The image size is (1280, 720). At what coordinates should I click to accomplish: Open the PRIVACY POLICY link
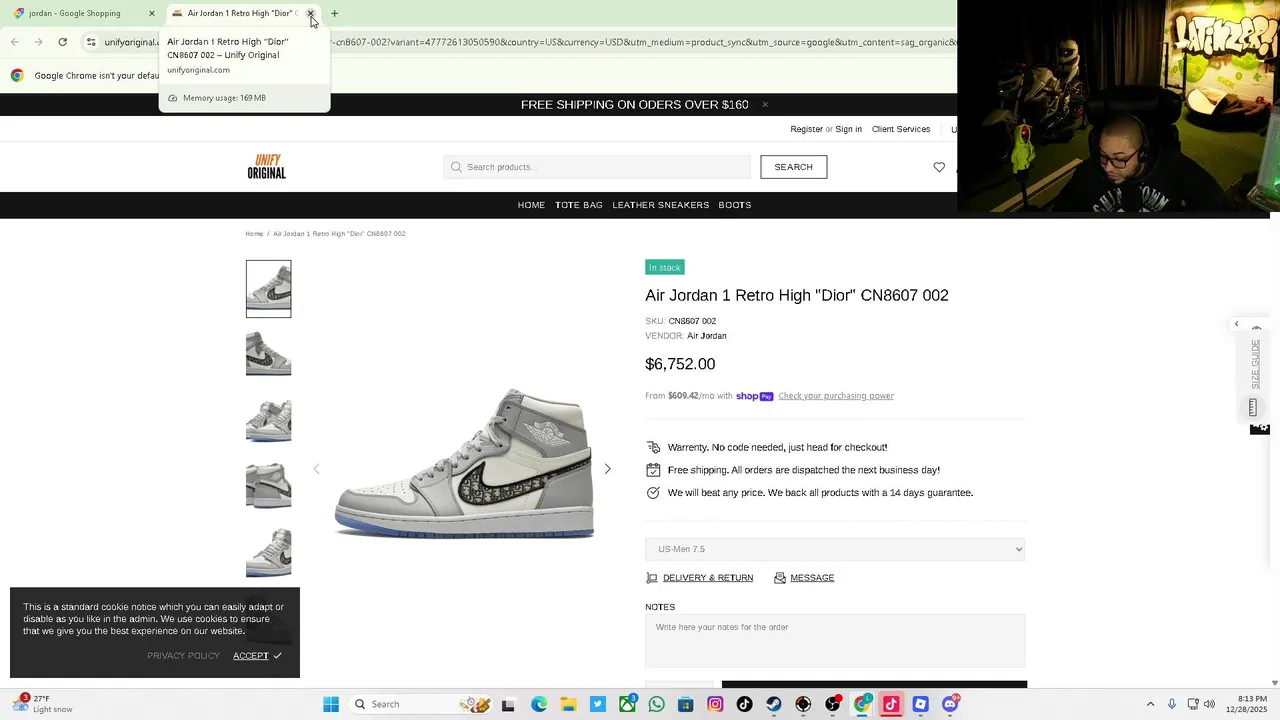(183, 656)
